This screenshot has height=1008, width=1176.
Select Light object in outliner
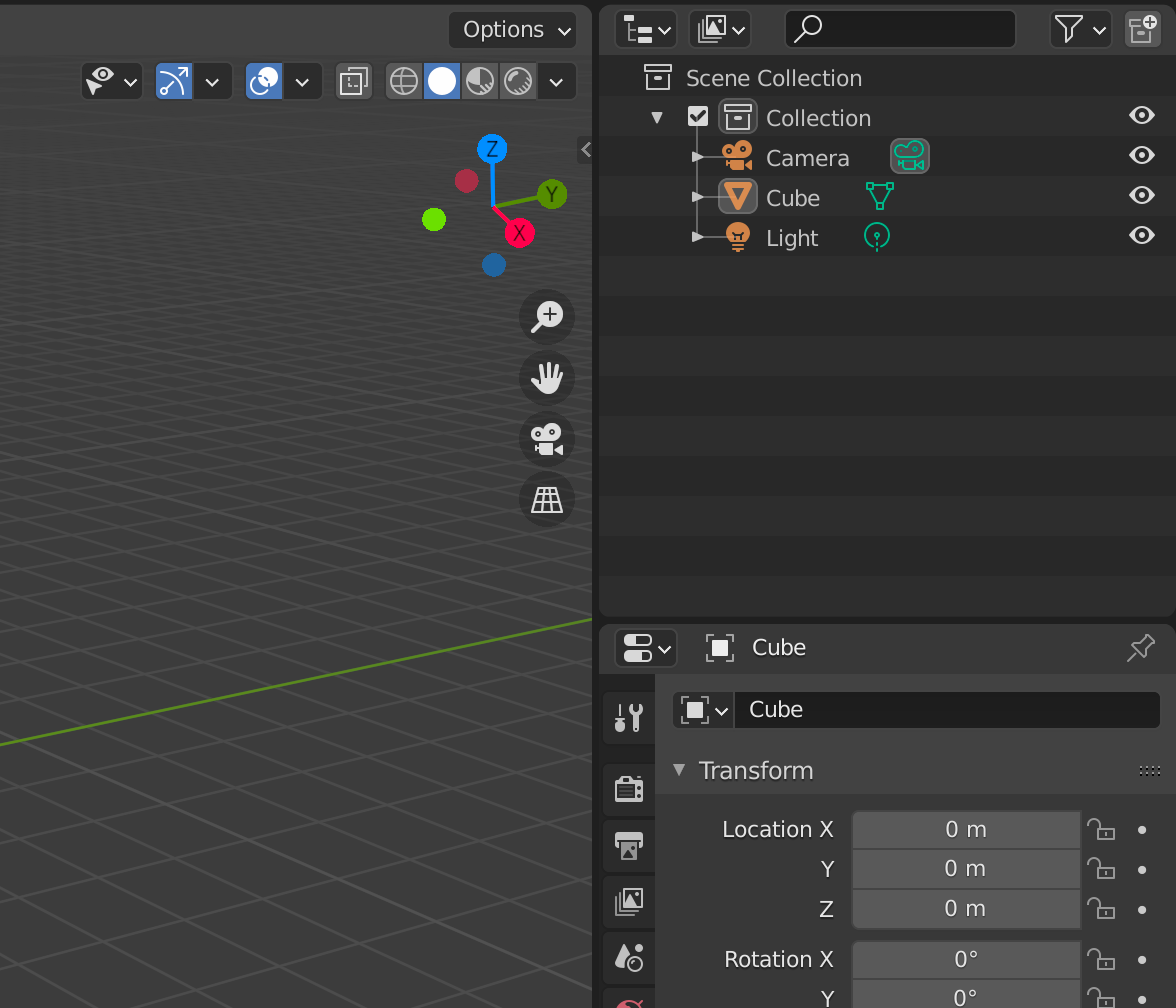pyautogui.click(x=792, y=238)
